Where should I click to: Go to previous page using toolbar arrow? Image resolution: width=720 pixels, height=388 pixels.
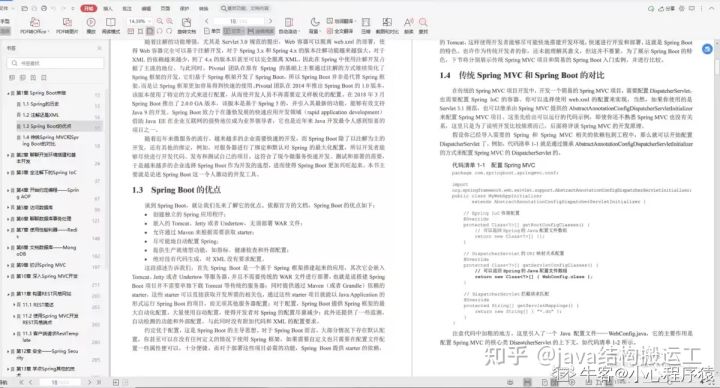tap(207, 21)
